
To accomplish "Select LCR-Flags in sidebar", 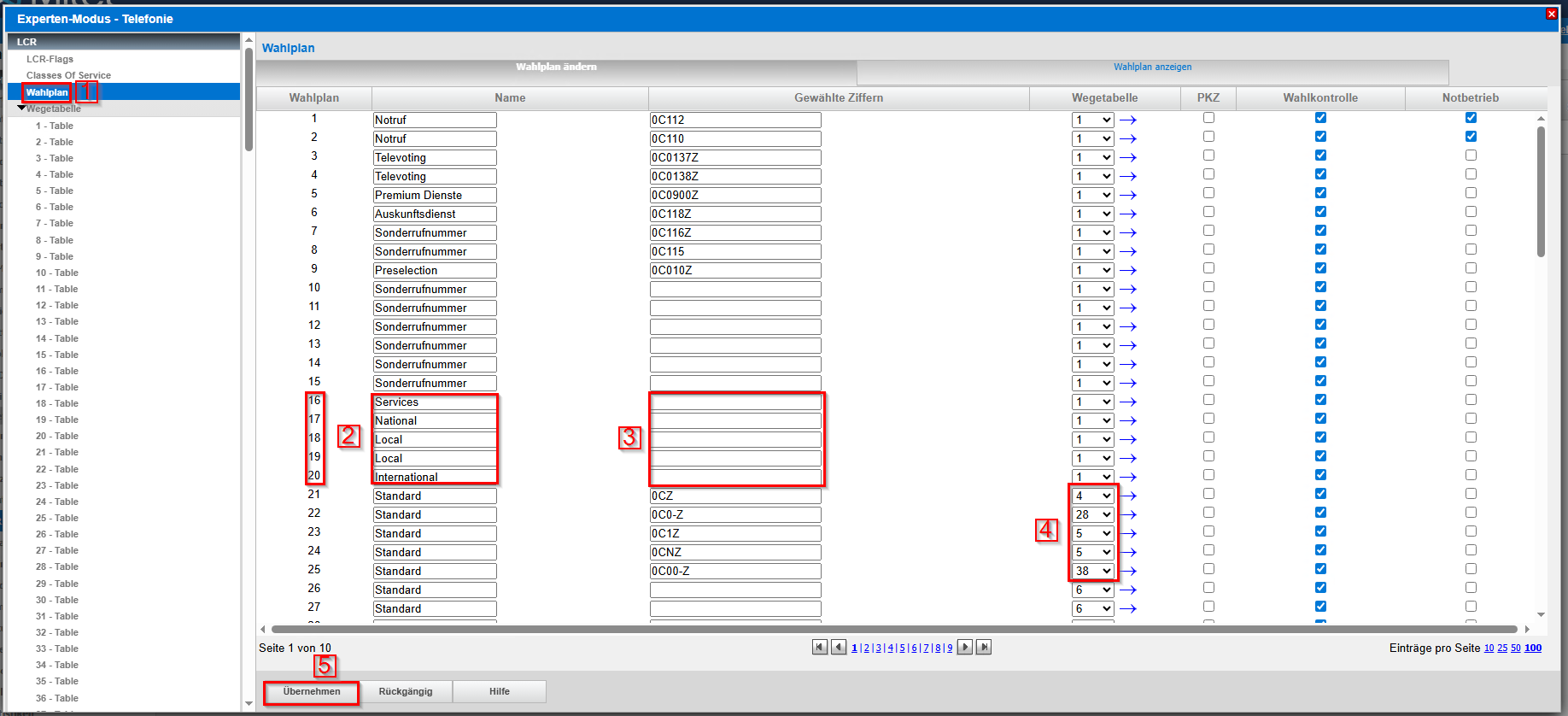I will 50,59.
